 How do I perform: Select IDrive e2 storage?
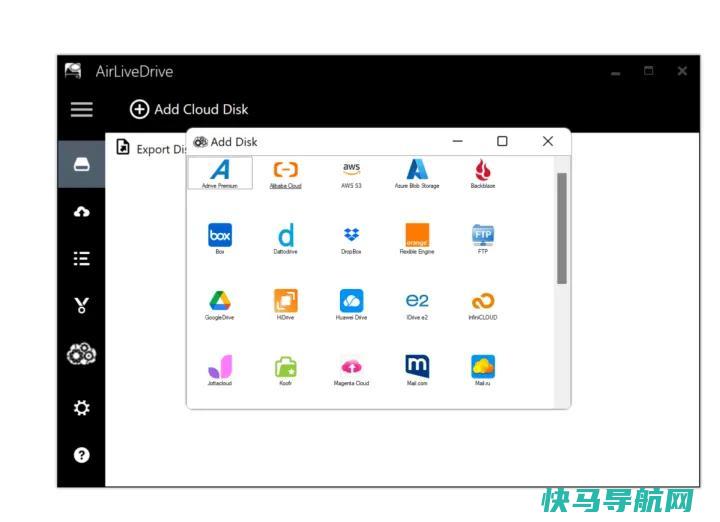tap(417, 305)
